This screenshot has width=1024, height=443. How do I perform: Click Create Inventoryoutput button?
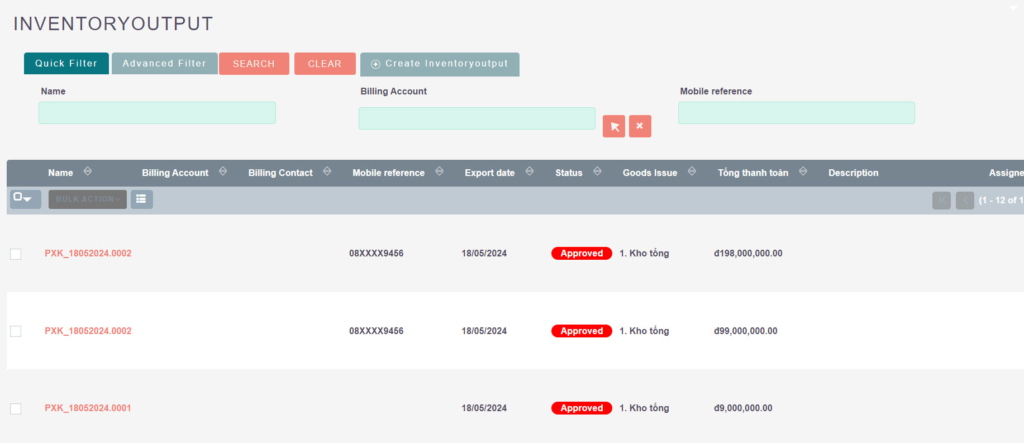pyautogui.click(x=440, y=64)
